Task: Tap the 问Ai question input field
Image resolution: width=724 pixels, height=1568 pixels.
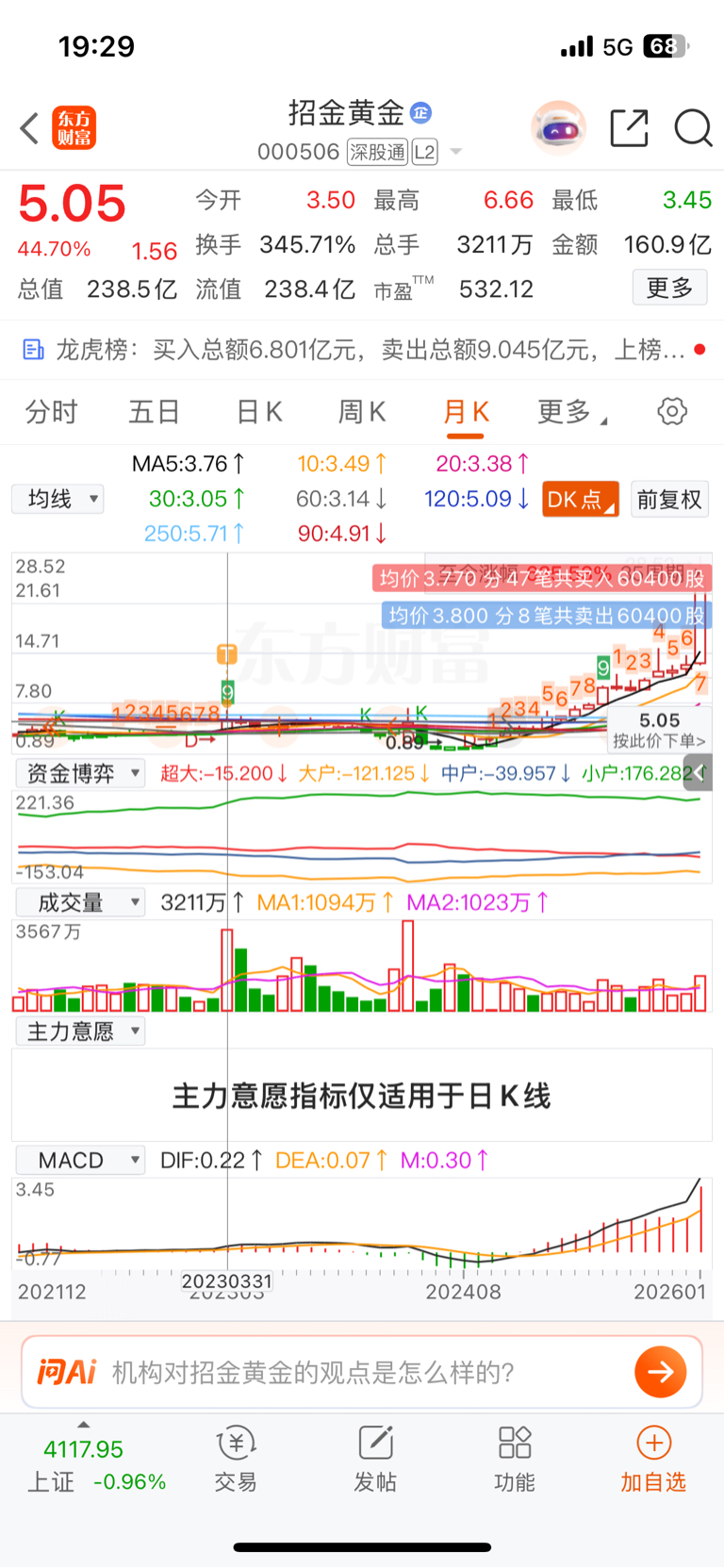Action: tap(314, 1372)
